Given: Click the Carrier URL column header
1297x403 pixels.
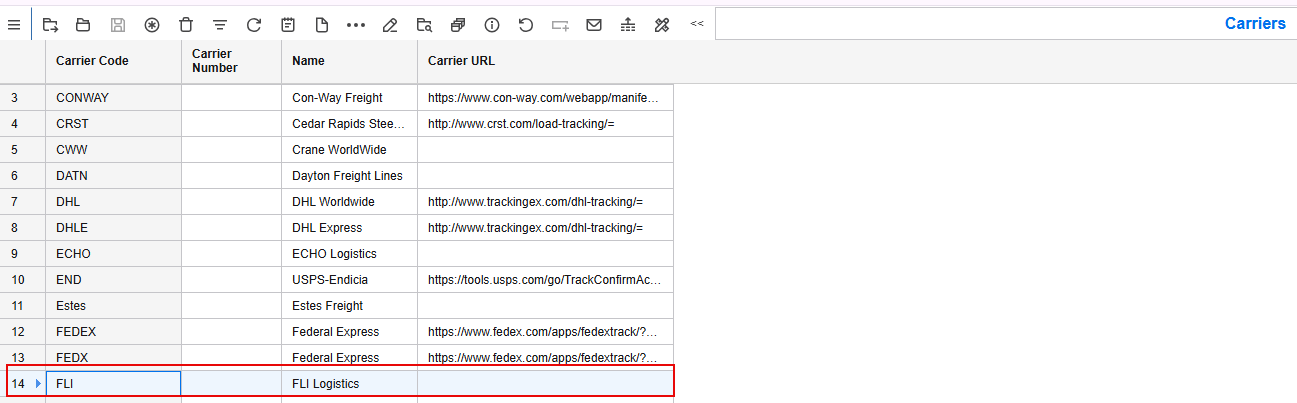Looking at the screenshot, I should (461, 61).
